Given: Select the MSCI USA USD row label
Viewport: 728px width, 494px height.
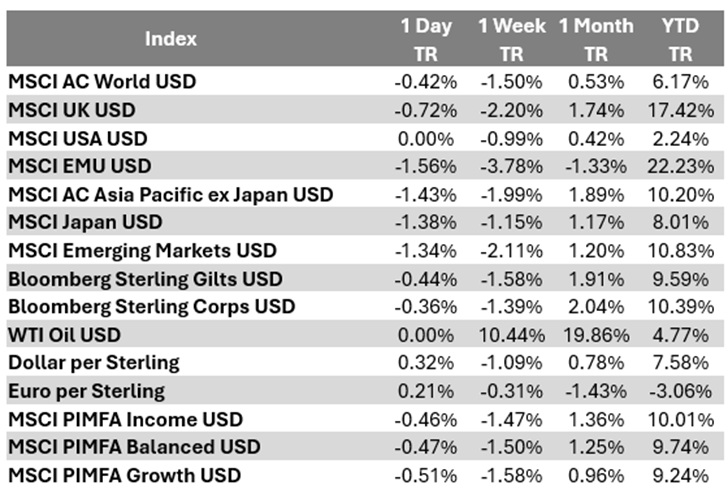Looking at the screenshot, I should pos(76,137).
